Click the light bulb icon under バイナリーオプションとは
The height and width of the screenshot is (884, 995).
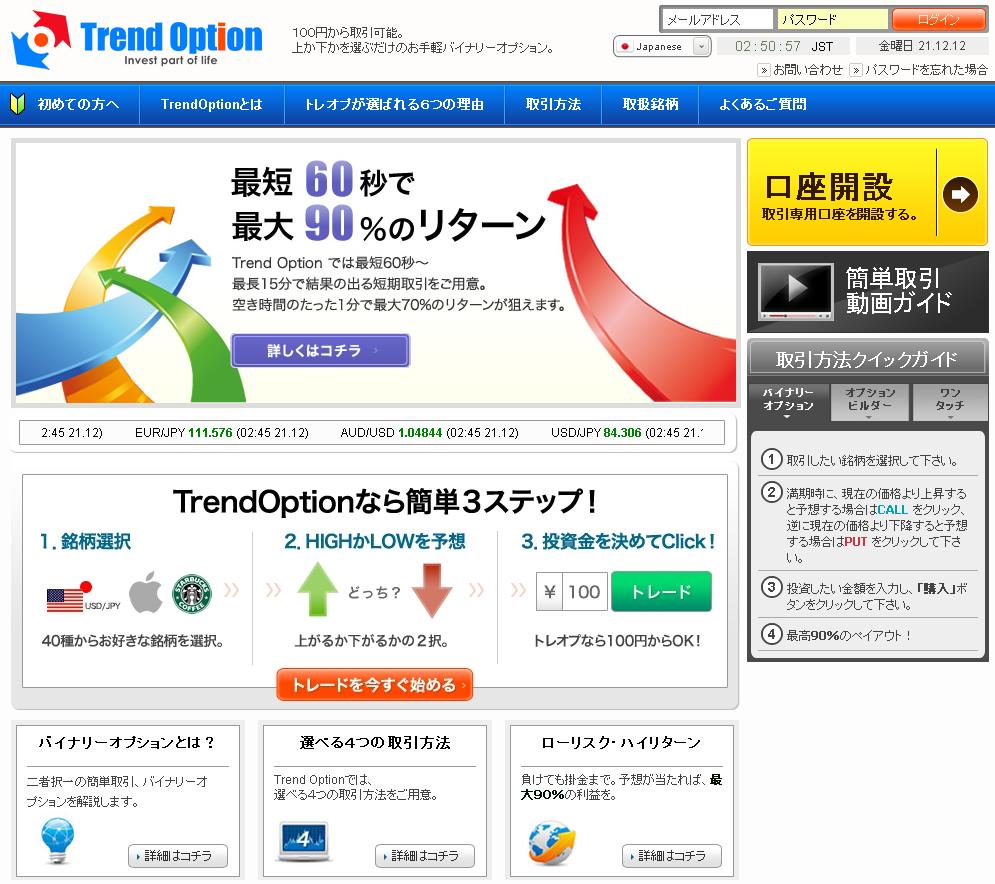click(58, 840)
